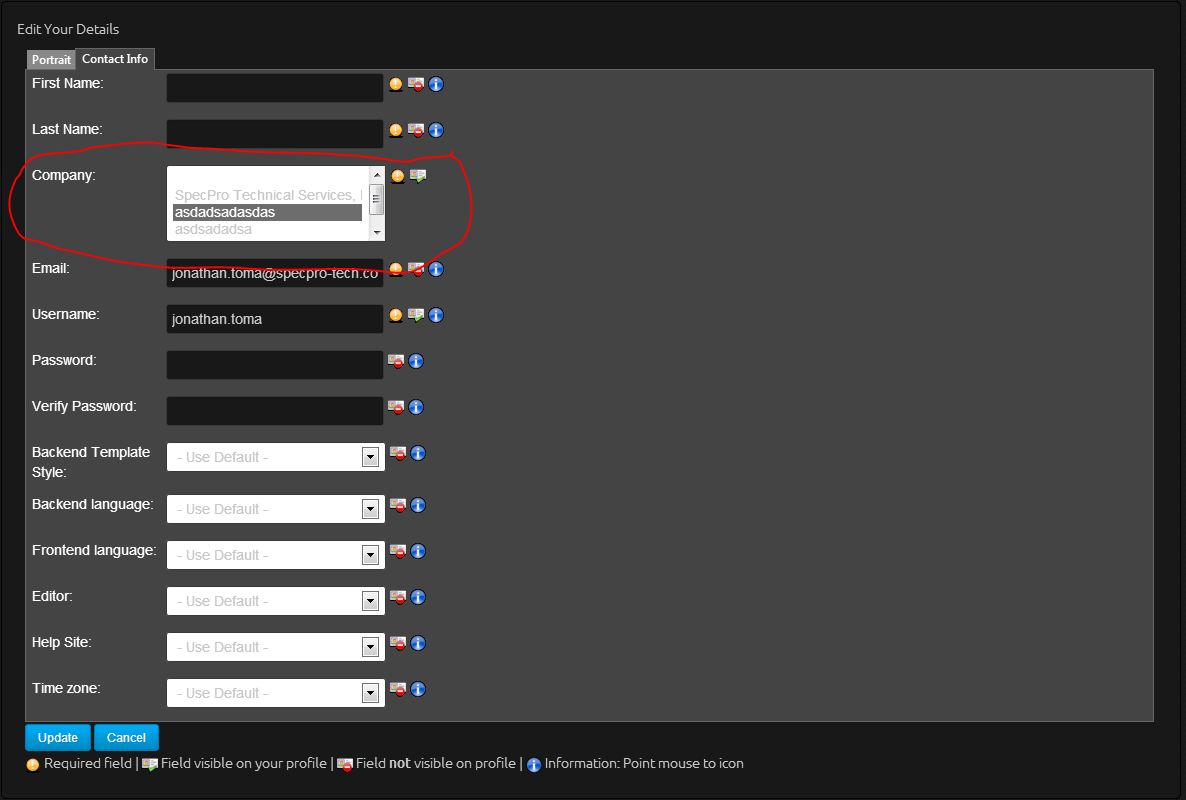Click the not-visible icon beside Verify Password
The height and width of the screenshot is (800, 1186).
396,408
